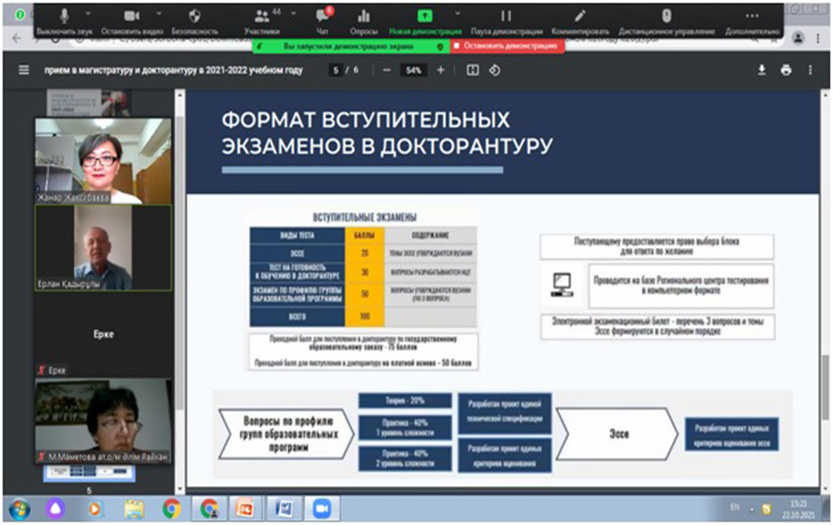833x525 pixels.
Task: Toggle the PDF sidebar hamburger menu
Action: pos(24,71)
